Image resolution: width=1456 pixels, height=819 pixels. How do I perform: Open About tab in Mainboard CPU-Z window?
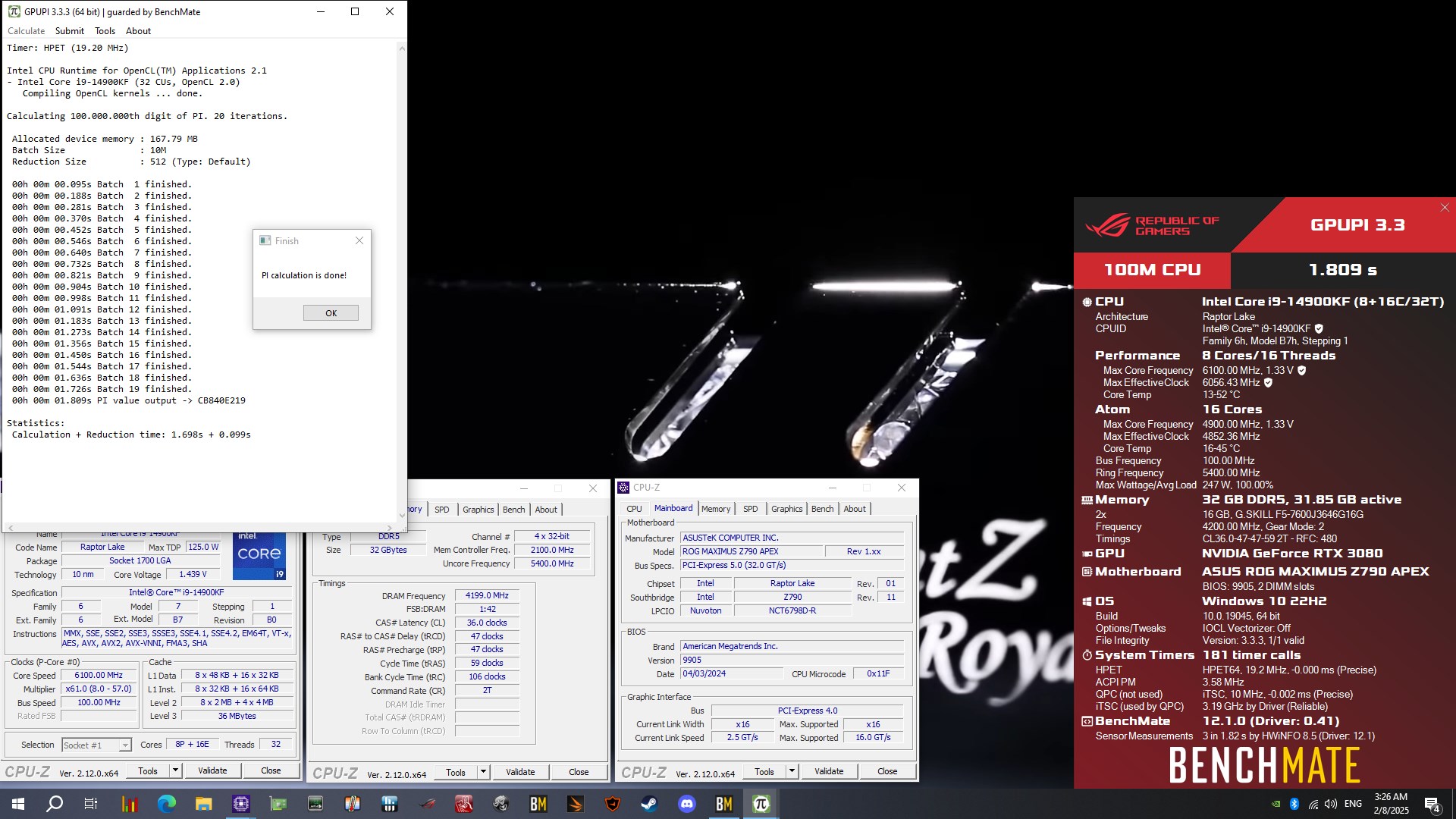(x=854, y=509)
